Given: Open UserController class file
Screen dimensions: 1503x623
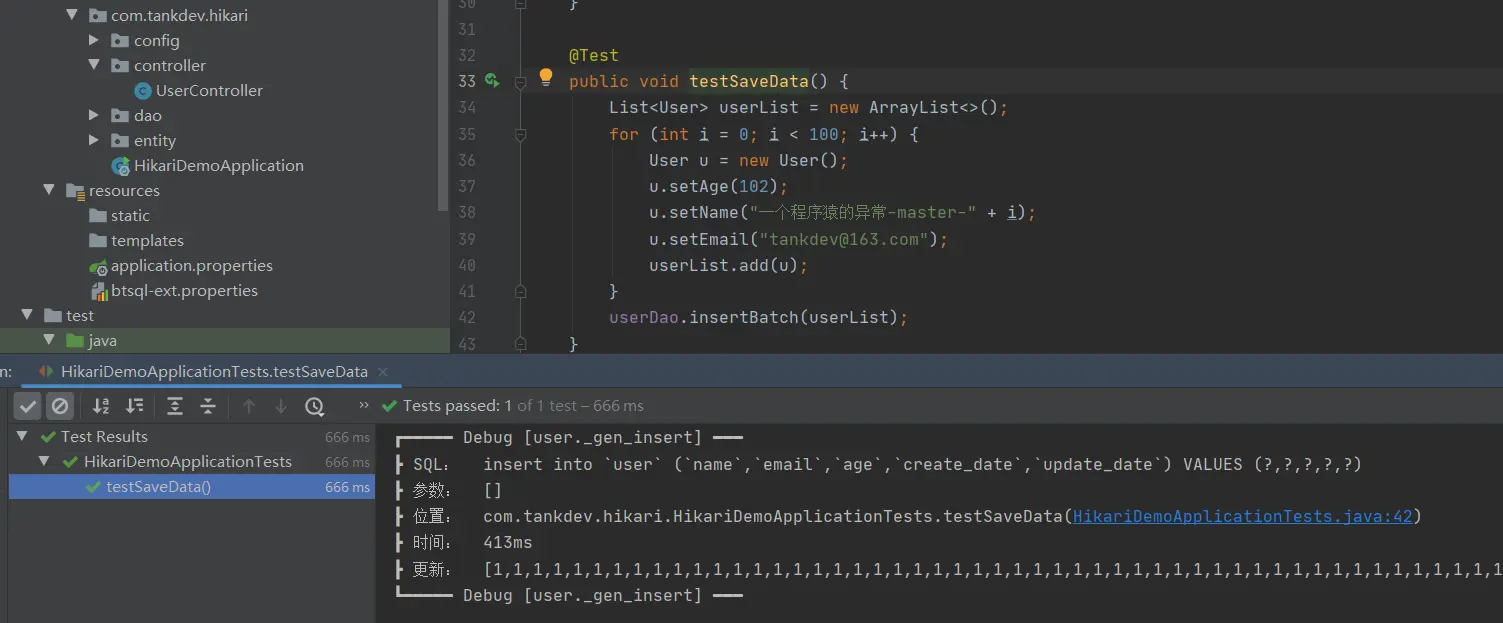Looking at the screenshot, I should coord(209,90).
